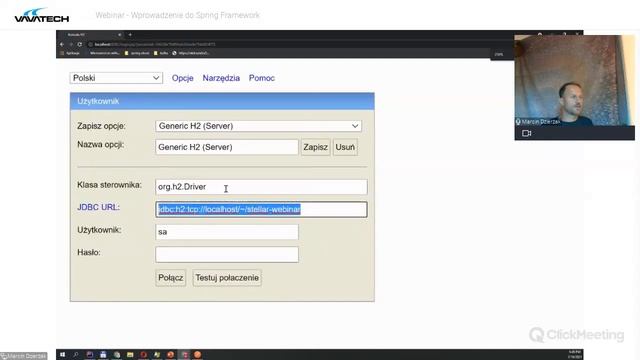Click the browser back arrow
640x360 pixels.
tap(62, 44)
